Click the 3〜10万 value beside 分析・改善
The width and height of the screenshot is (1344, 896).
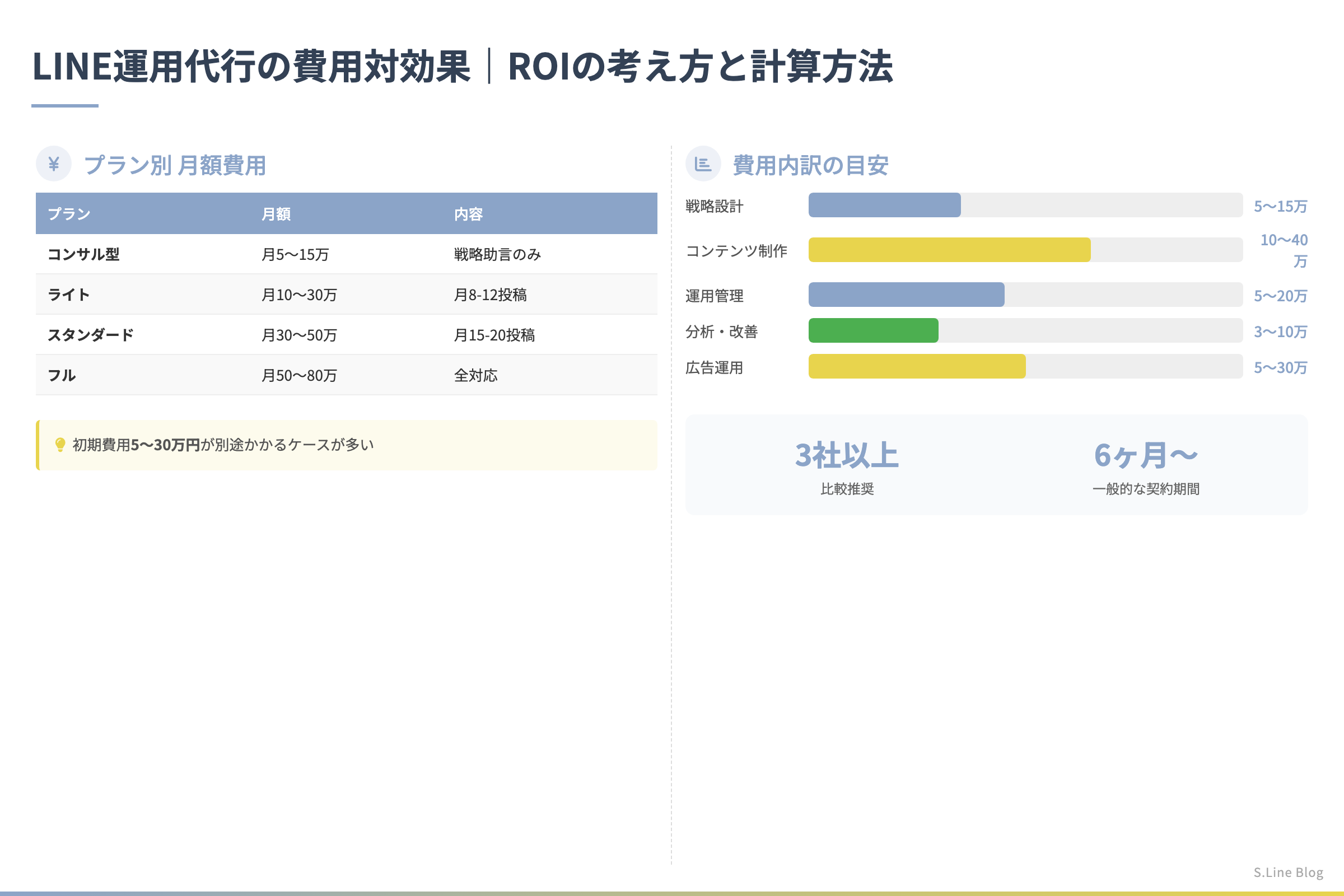click(1281, 332)
